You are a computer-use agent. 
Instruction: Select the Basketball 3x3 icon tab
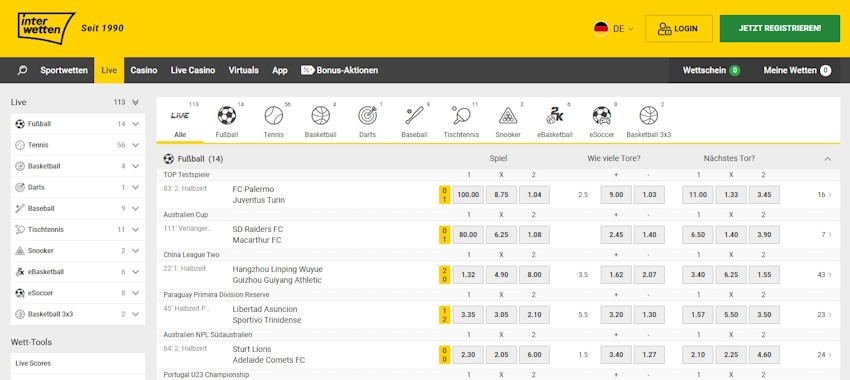coord(648,115)
